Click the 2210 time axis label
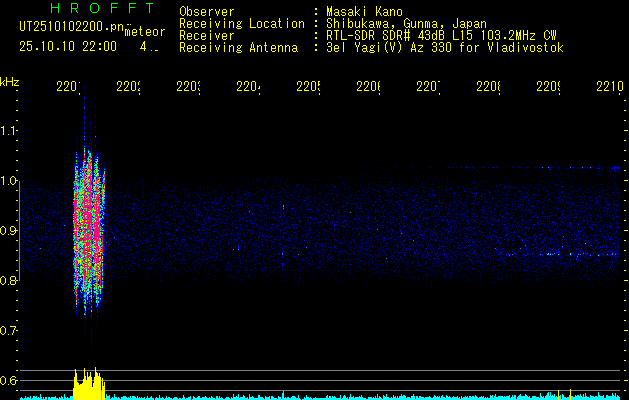Viewport: 629px width, 400px height. (x=610, y=87)
